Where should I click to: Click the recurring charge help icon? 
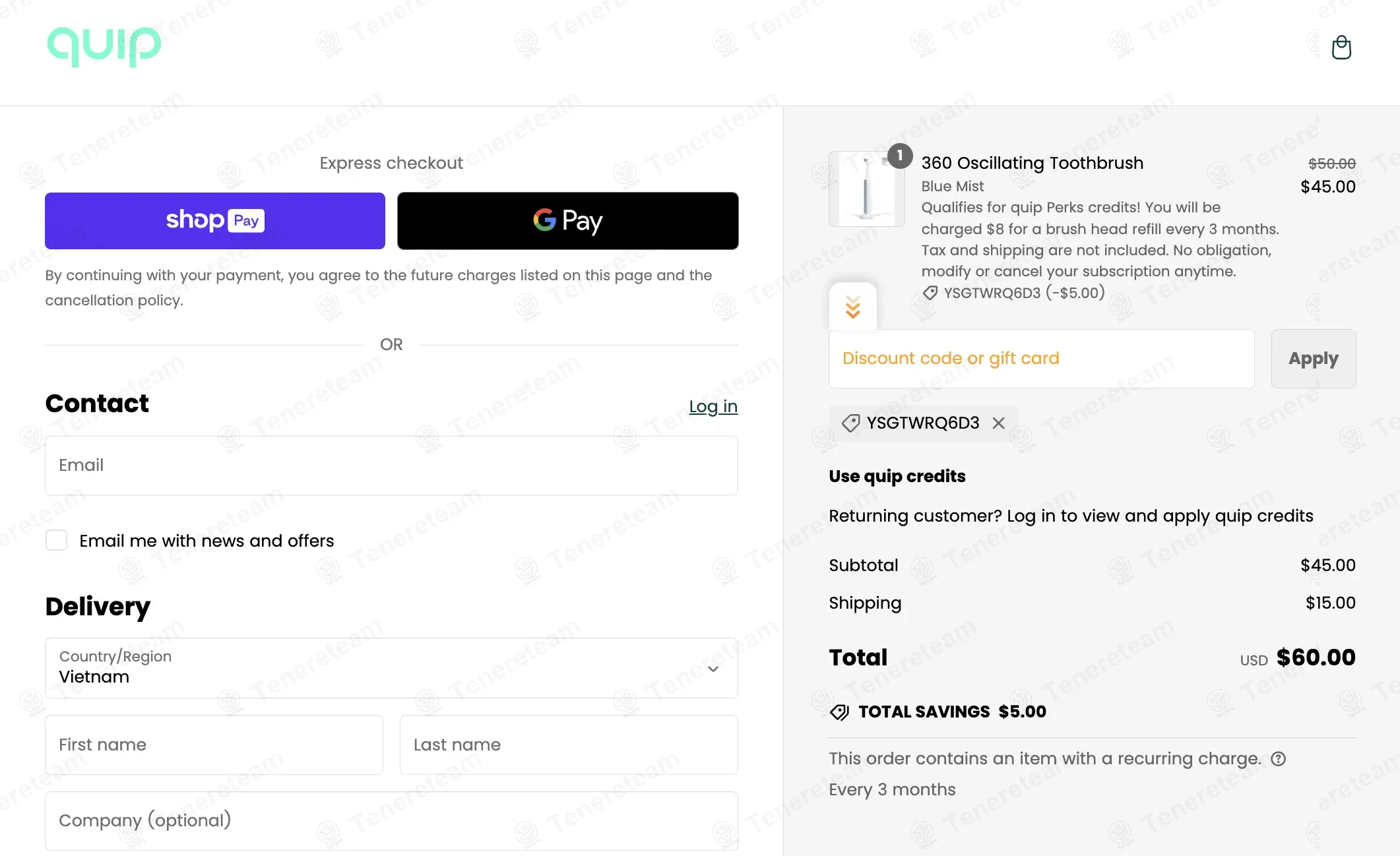(x=1279, y=759)
